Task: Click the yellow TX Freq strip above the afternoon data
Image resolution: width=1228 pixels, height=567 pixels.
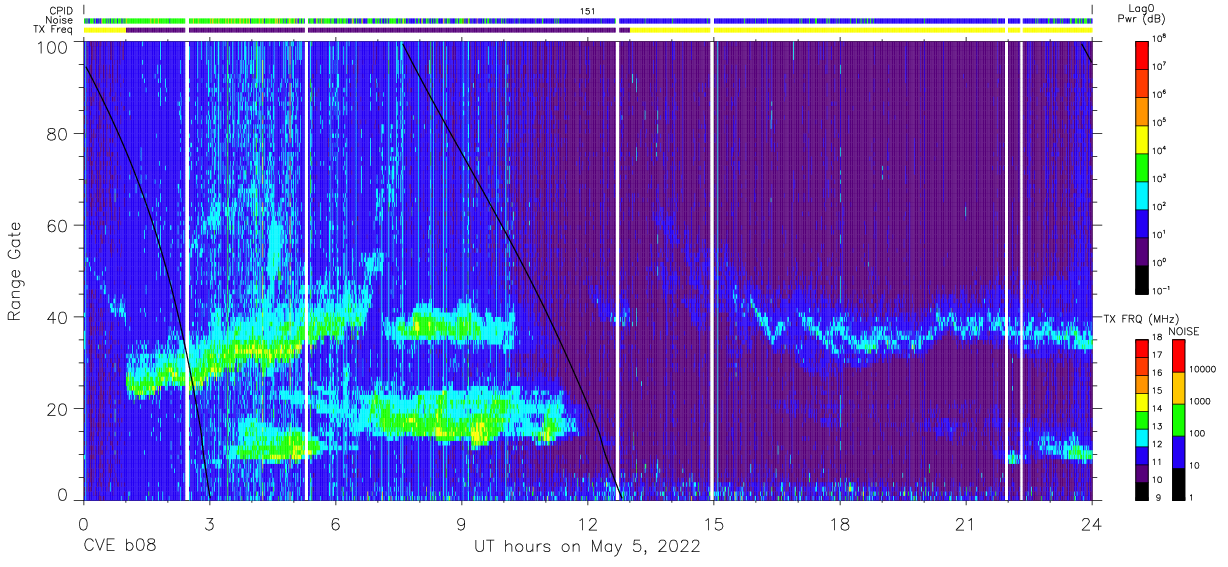Action: pyautogui.click(x=860, y=30)
